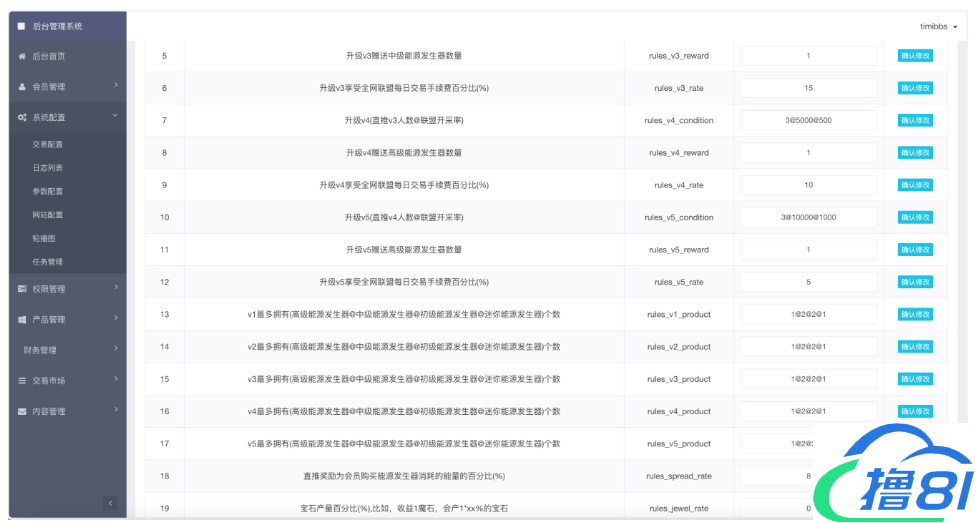Click the list icon beside 交易市场
The height and width of the screenshot is (523, 975).
pyautogui.click(x=22, y=381)
